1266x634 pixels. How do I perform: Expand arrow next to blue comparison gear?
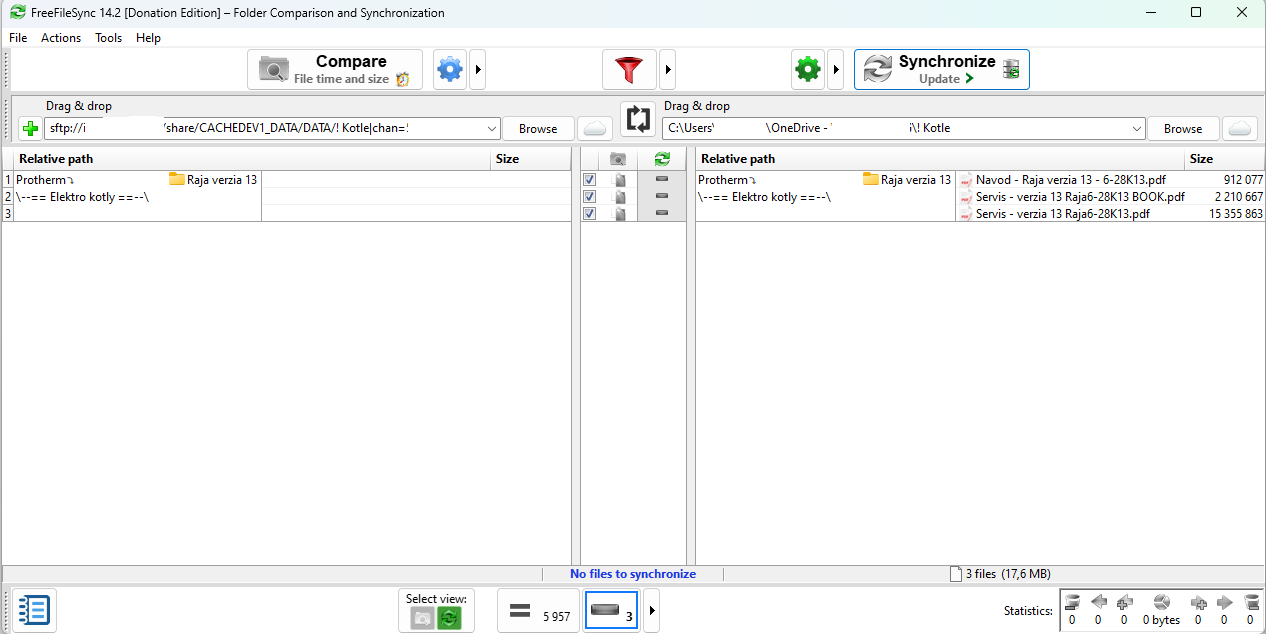478,70
